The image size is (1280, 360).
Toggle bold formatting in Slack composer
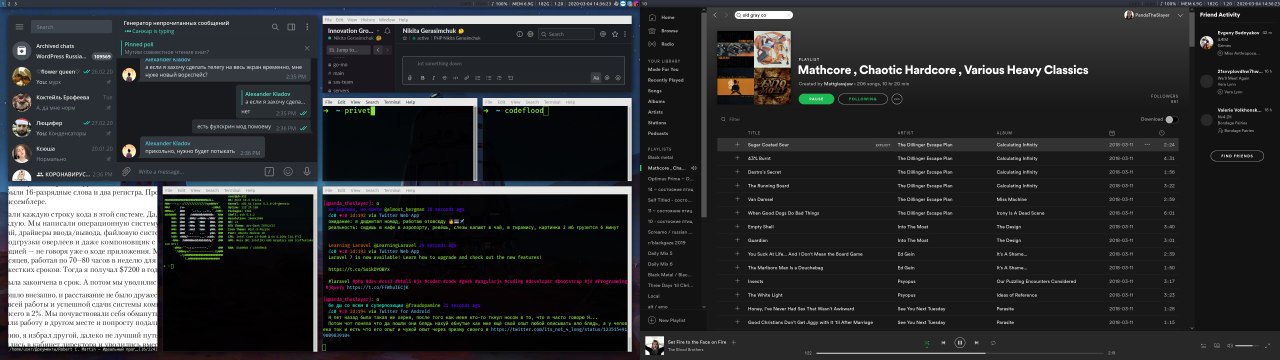422,78
